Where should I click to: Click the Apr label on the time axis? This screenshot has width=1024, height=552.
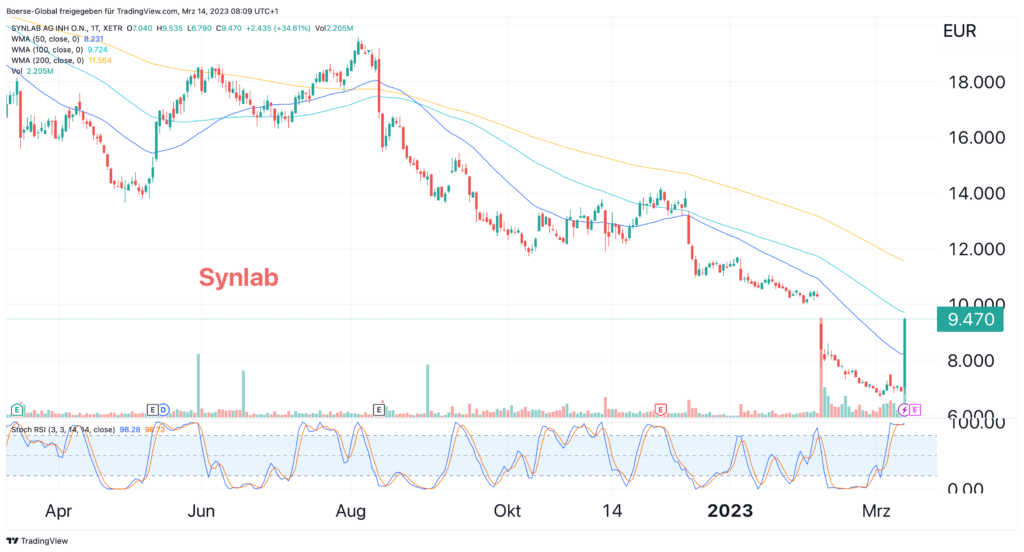tap(58, 511)
